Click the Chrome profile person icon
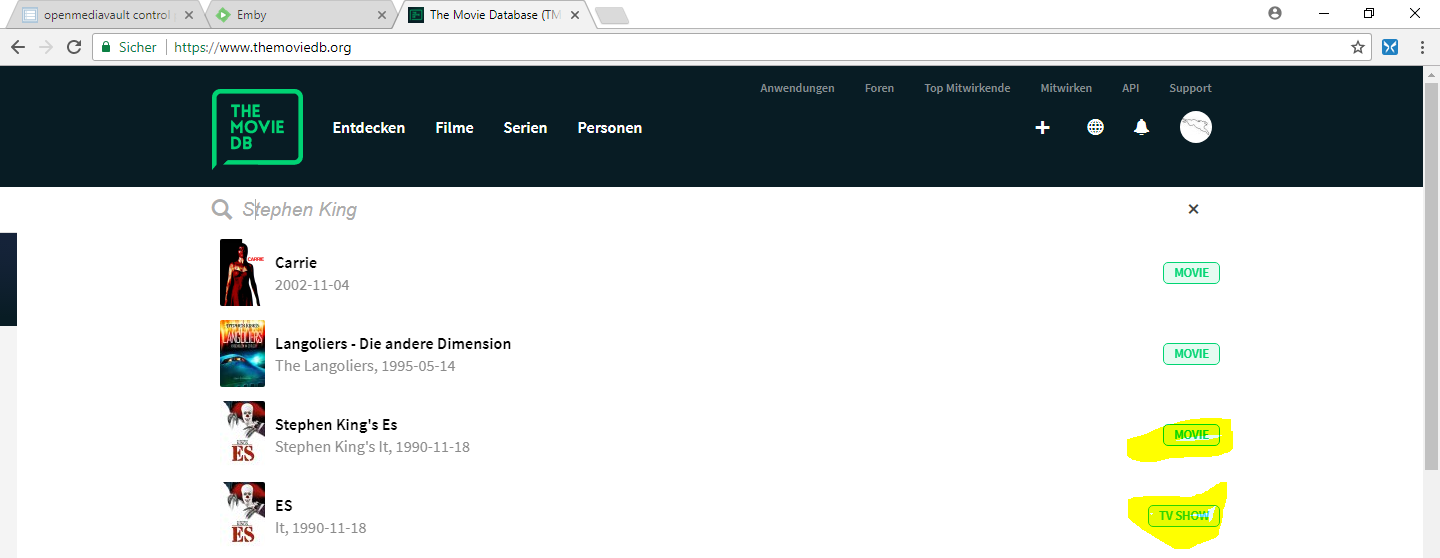Image resolution: width=1440 pixels, height=558 pixels. point(1275,14)
